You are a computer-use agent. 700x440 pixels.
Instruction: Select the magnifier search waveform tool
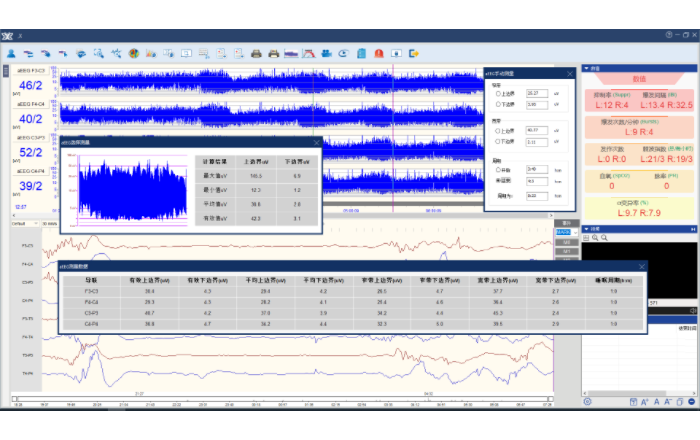[x=99, y=54]
